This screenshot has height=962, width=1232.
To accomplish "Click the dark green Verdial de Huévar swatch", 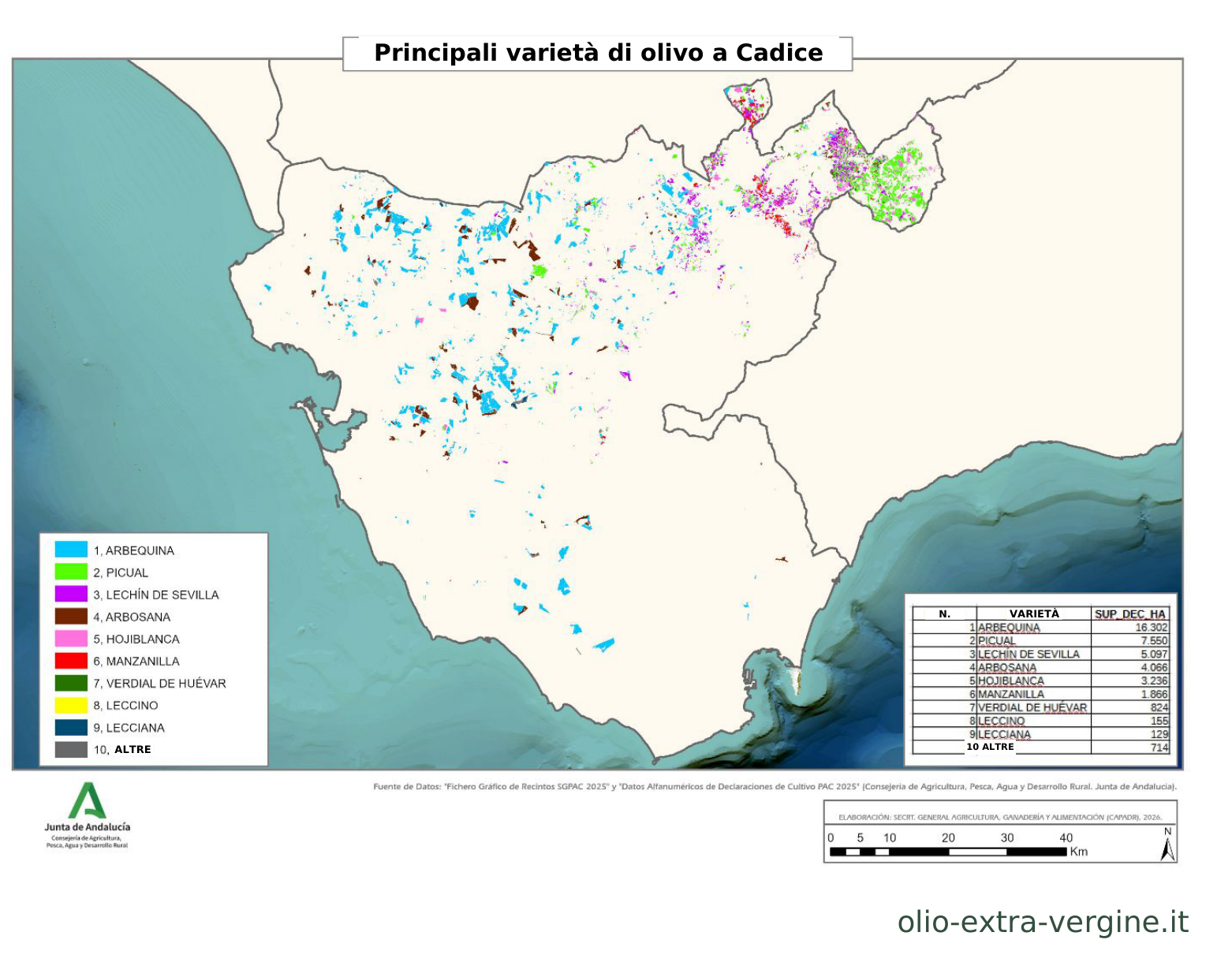I will [x=71, y=683].
